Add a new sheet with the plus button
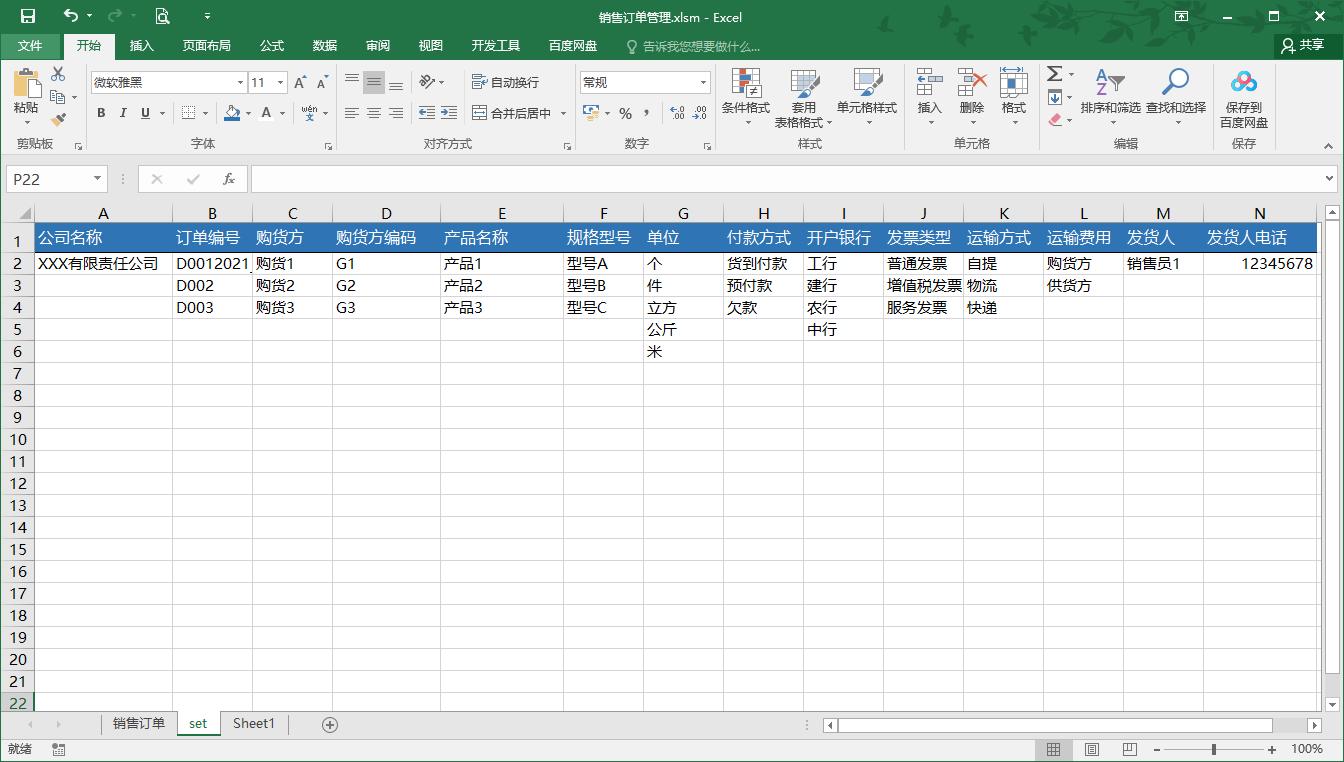 (x=329, y=723)
